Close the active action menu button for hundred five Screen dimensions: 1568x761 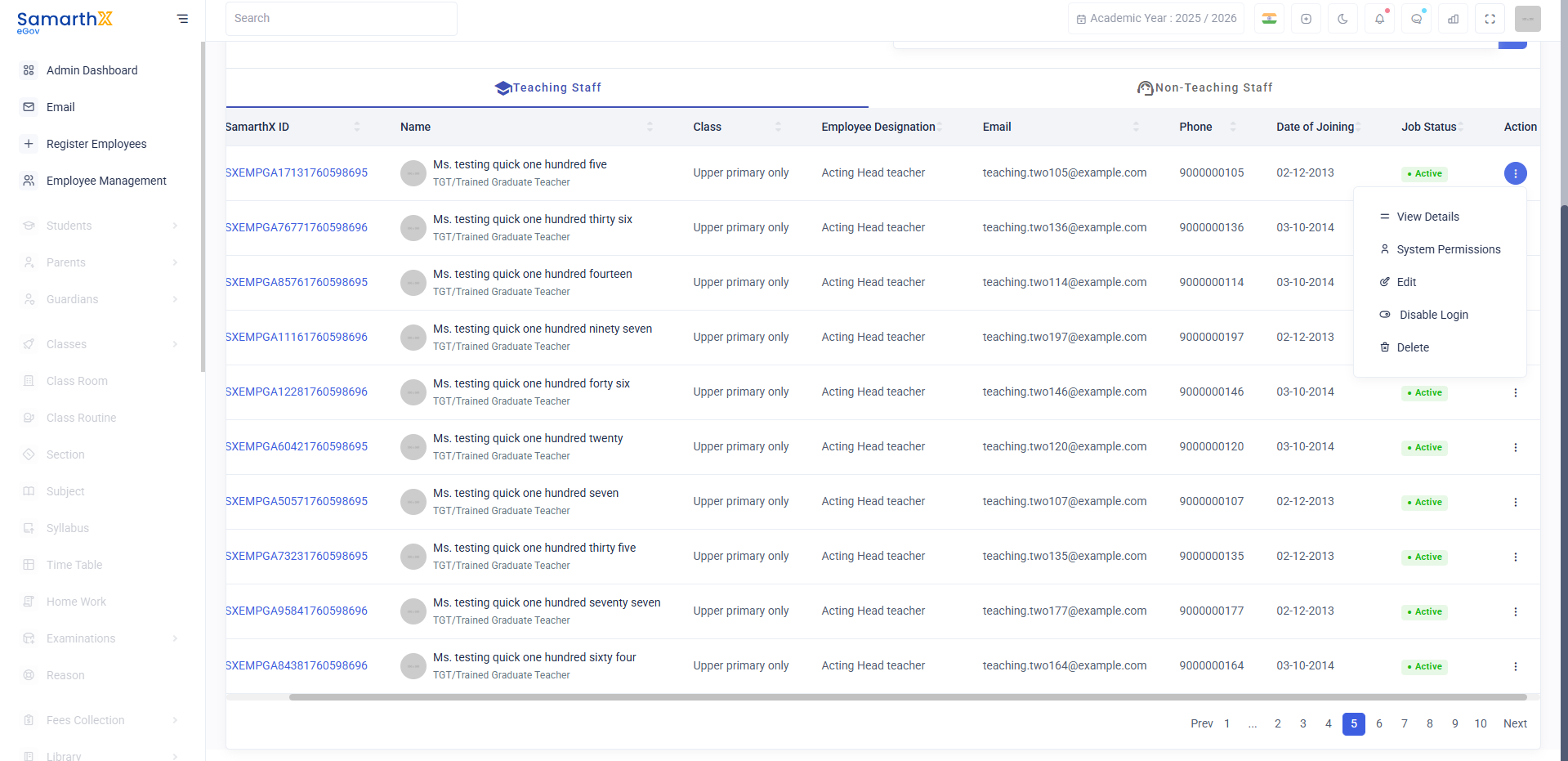1515,173
